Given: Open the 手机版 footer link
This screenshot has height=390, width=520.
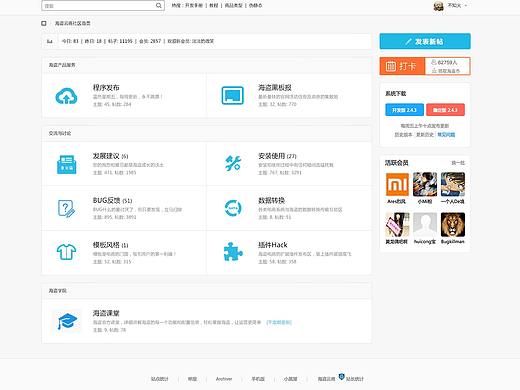Looking at the screenshot, I should (258, 379).
